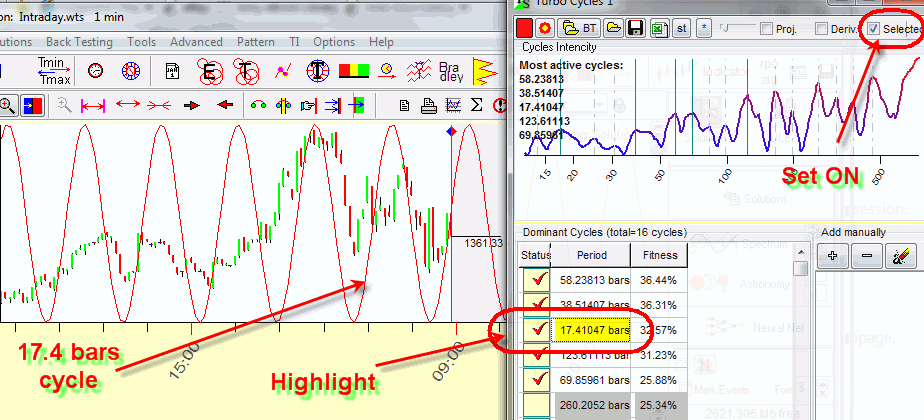Click the Save floppy disk icon
Viewport: 924px width, 420px height.
click(634, 28)
